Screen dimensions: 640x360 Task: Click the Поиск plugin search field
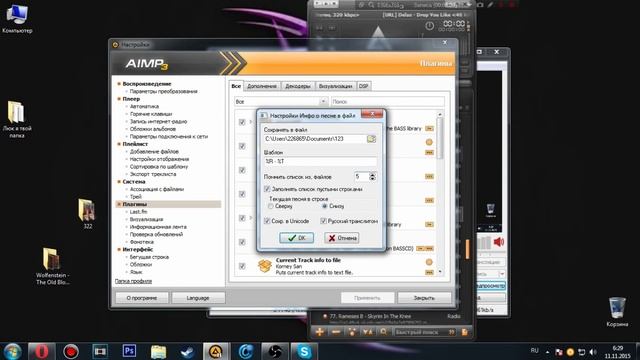pyautogui.click(x=387, y=101)
